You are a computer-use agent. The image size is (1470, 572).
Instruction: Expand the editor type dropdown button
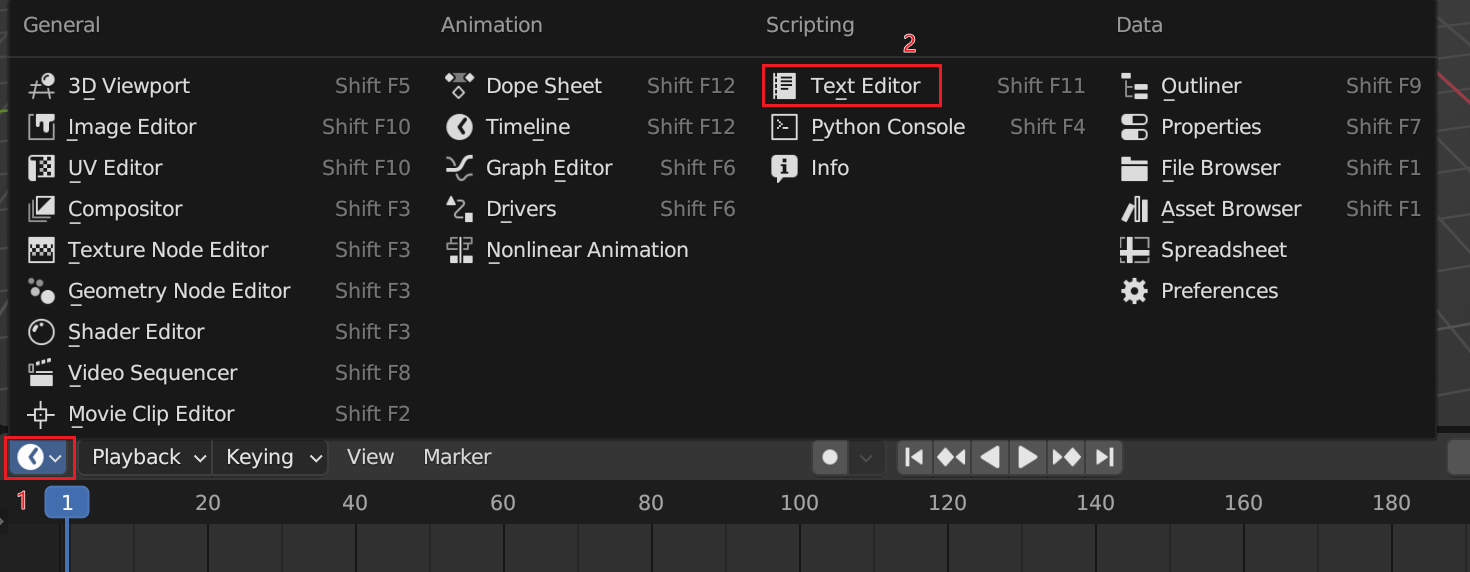tap(40, 458)
